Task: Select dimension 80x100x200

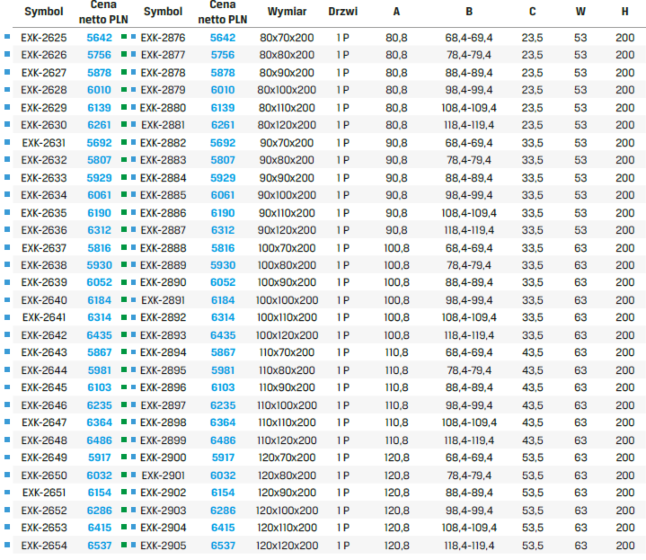Action: click(x=287, y=90)
